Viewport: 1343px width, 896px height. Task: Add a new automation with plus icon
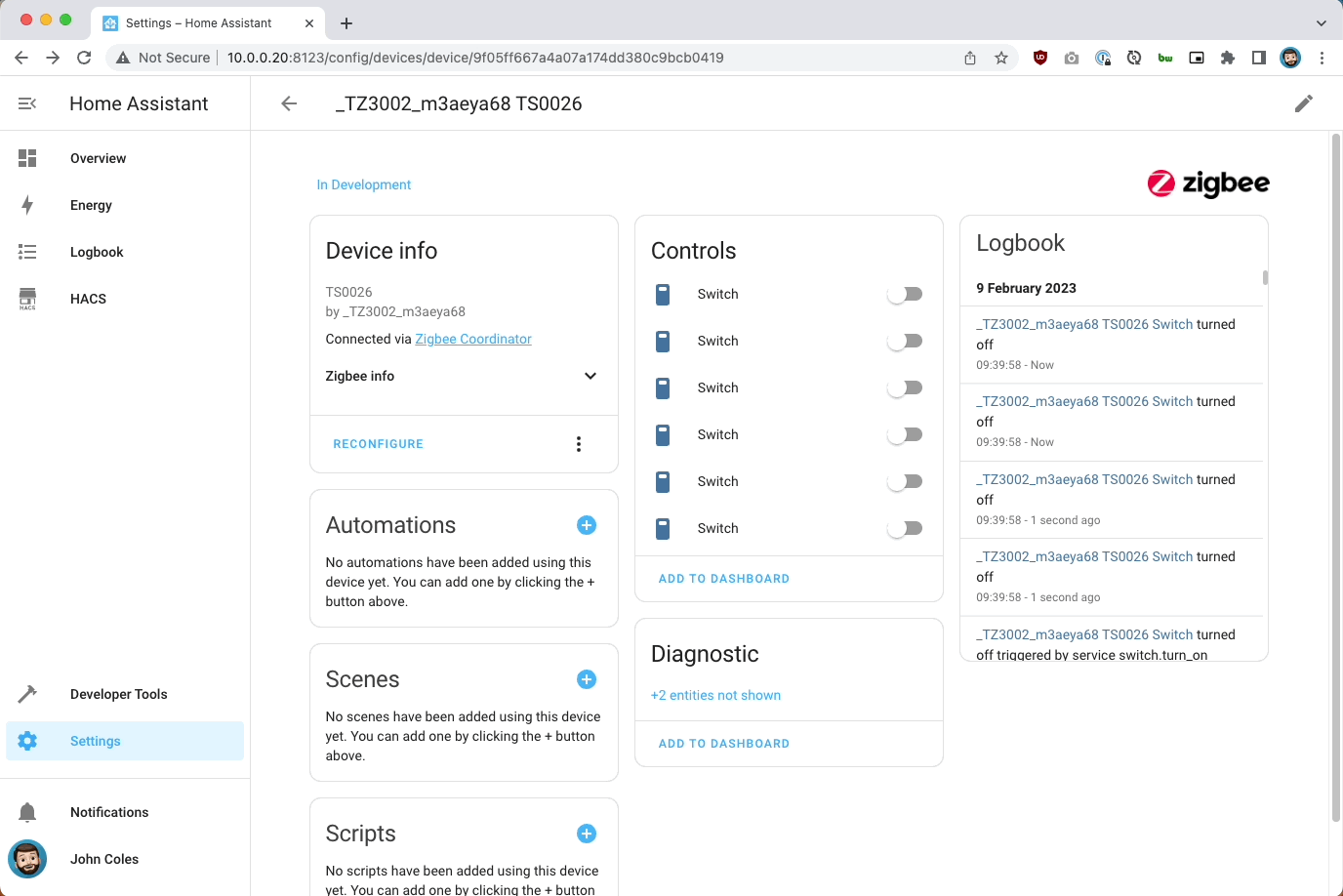(x=587, y=525)
